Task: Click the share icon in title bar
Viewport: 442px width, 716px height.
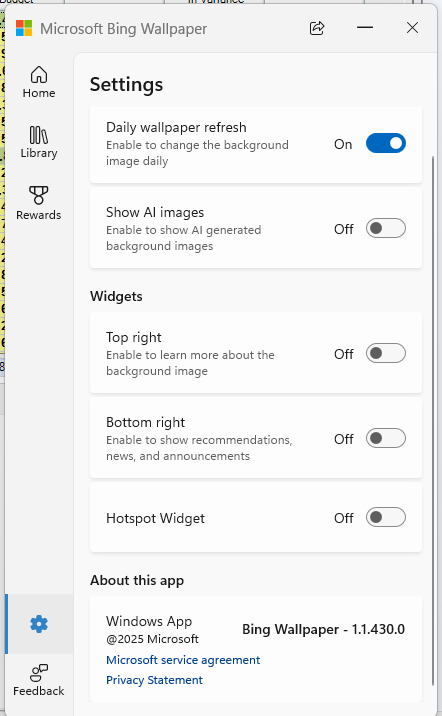Action: [x=317, y=28]
